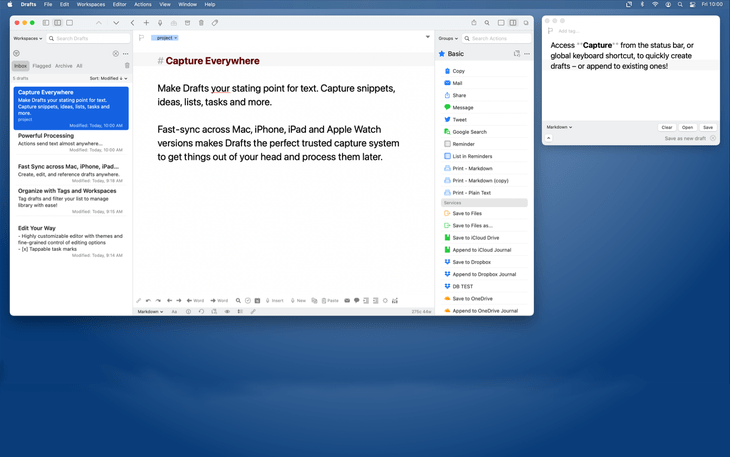Viewport: 730px width, 457px height.
Task: Click the manage actions icon beside Basic
Action: click(x=517, y=54)
